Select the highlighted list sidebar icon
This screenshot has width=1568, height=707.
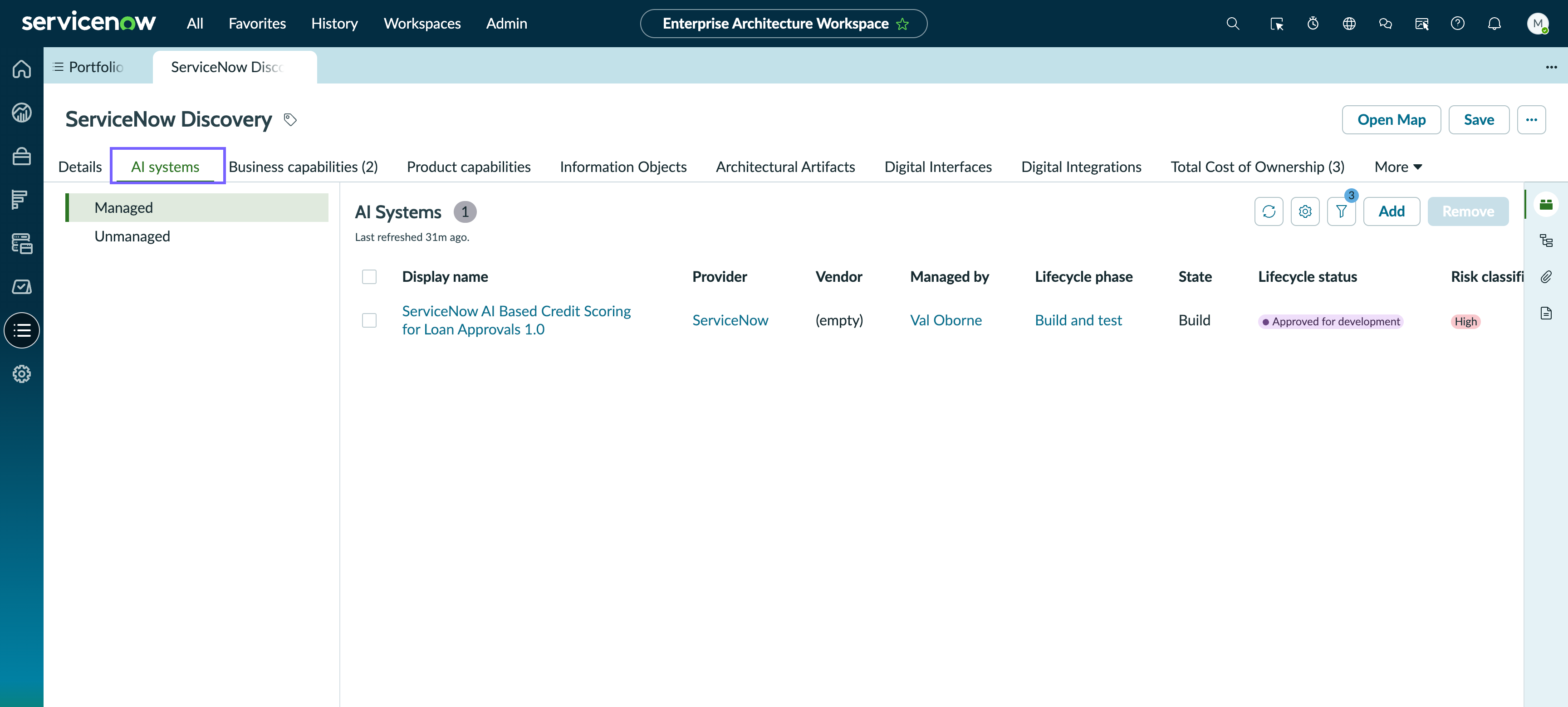pyautogui.click(x=22, y=331)
